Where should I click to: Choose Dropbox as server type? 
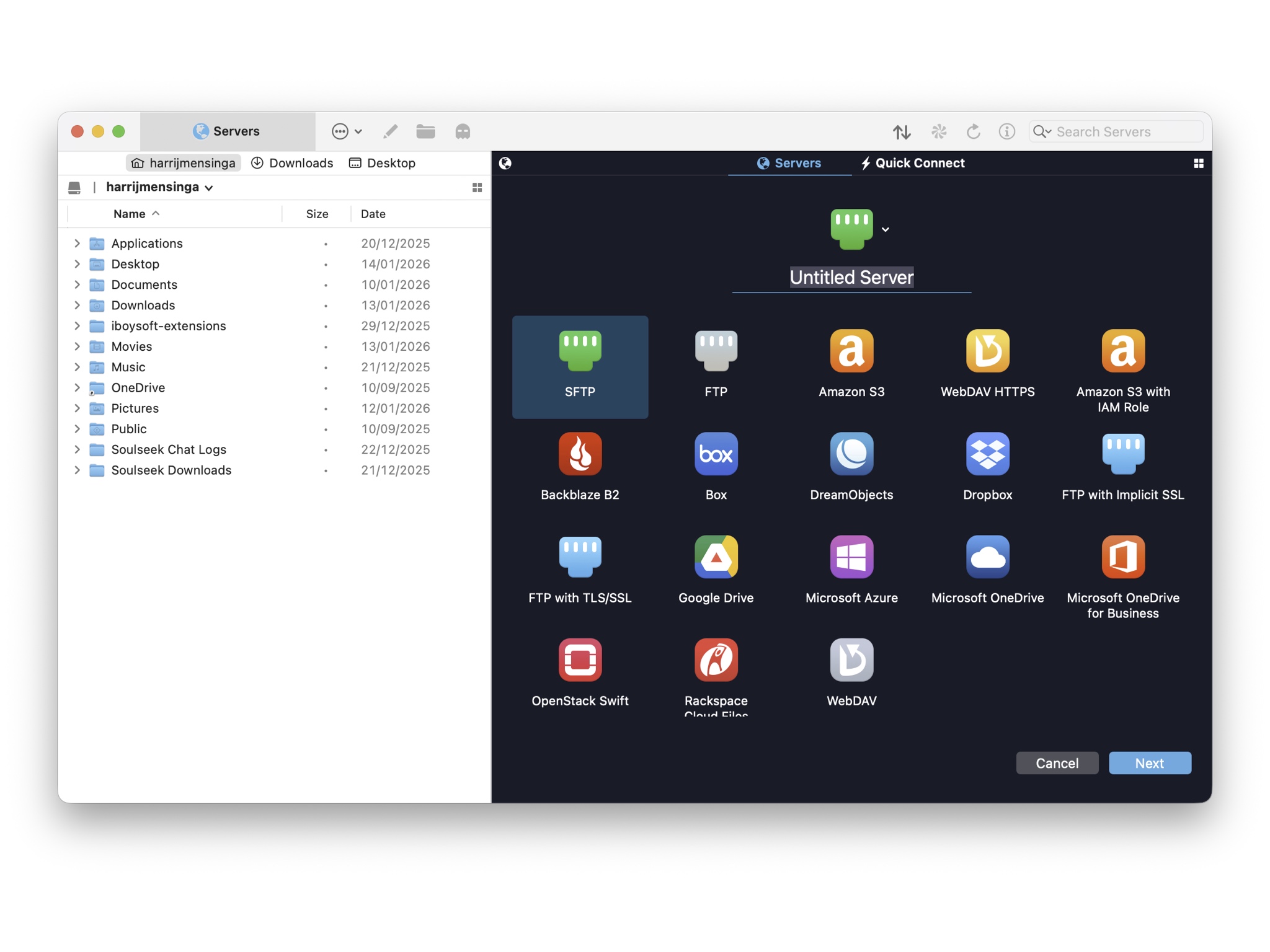click(x=987, y=454)
